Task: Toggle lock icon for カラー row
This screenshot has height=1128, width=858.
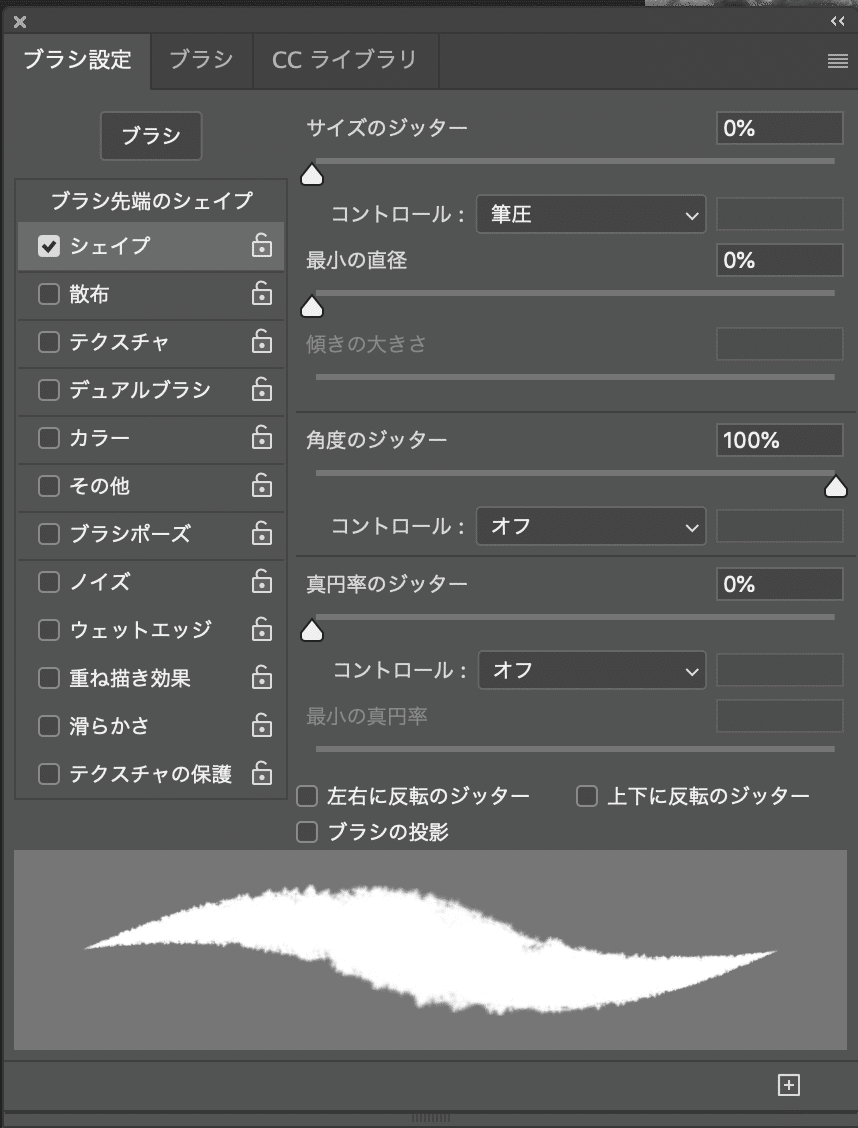Action: click(262, 438)
